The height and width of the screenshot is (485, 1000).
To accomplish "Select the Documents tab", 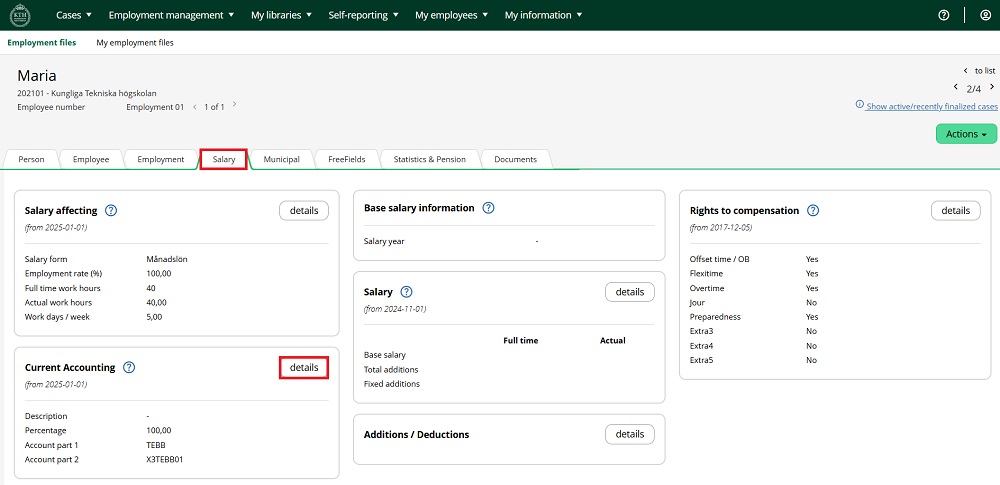I will [x=515, y=159].
